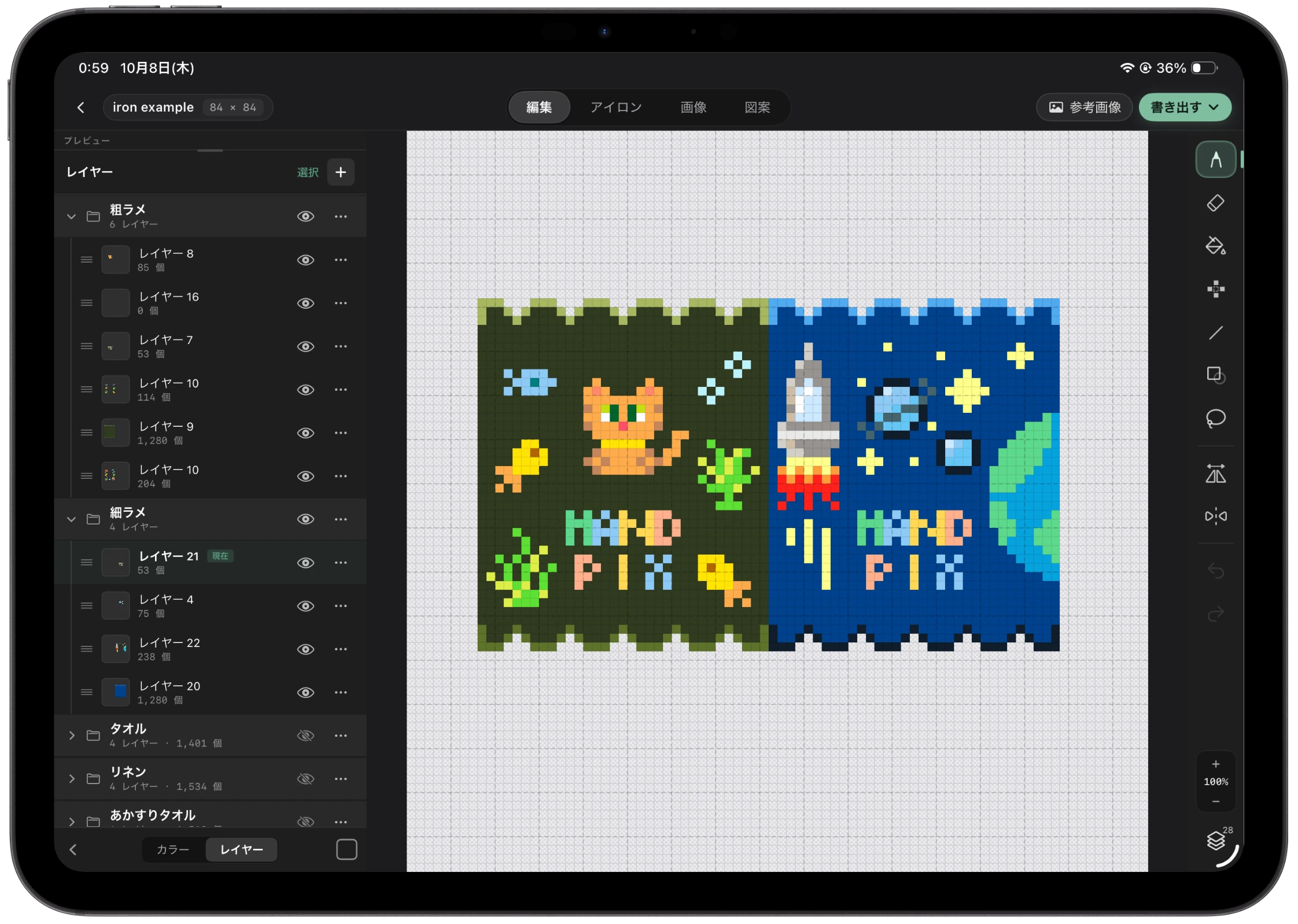This screenshot has height=924, width=1298.
Task: Expand the タオル folder
Action: 71,735
